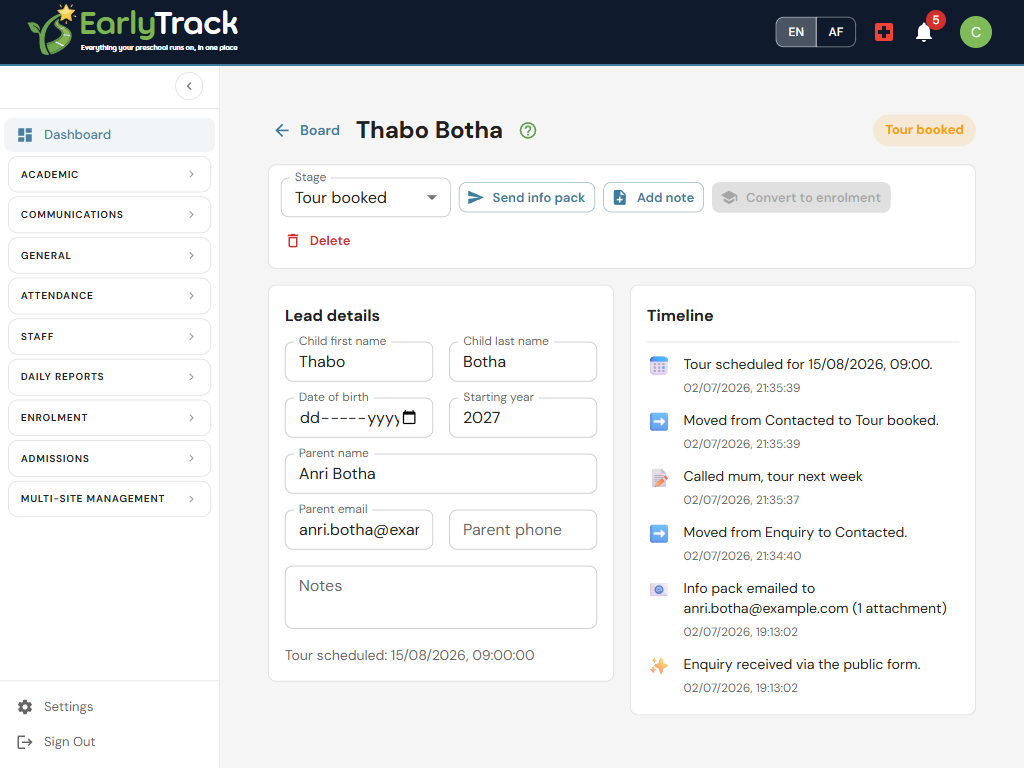Edit the Parent email field
1024x768 pixels.
click(x=359, y=530)
